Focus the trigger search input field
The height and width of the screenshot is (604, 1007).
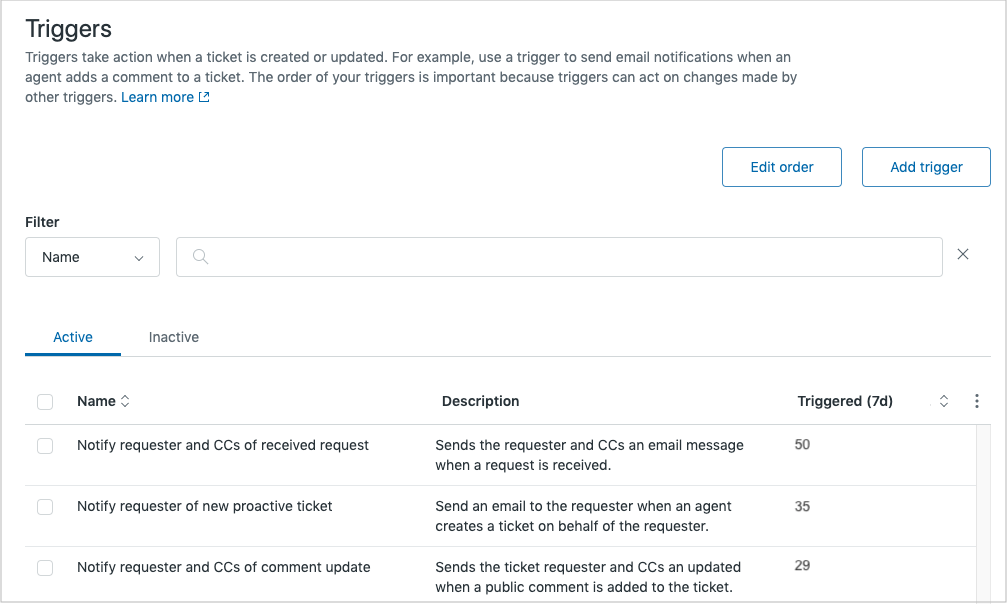point(570,257)
